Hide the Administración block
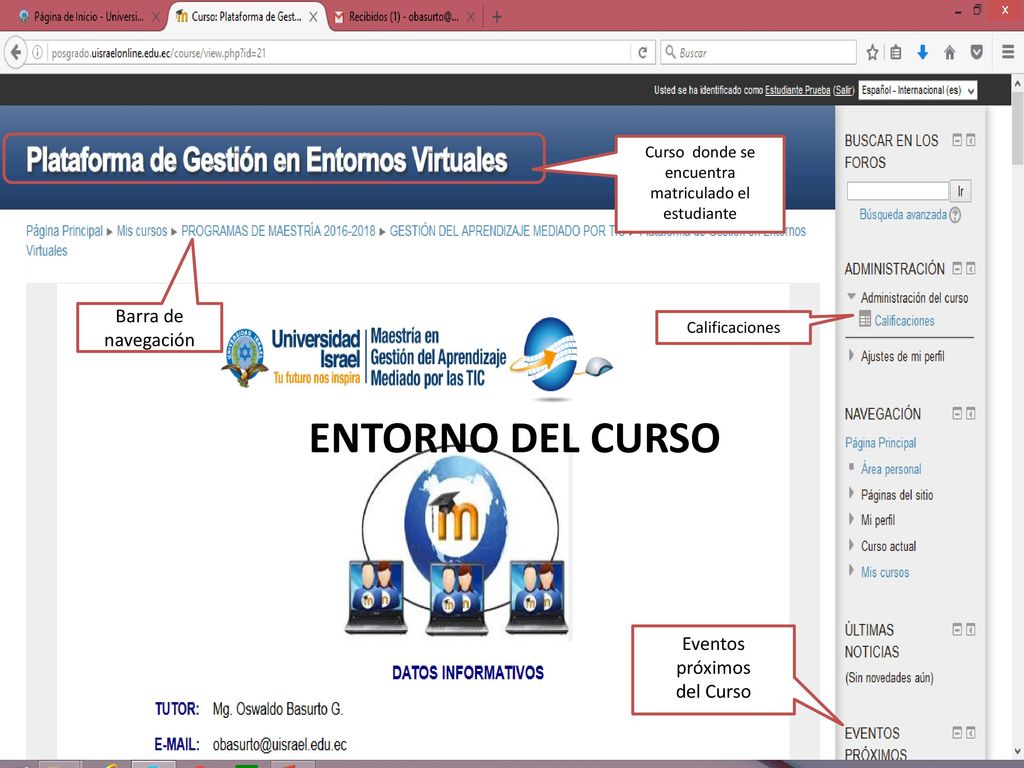 coord(957,268)
